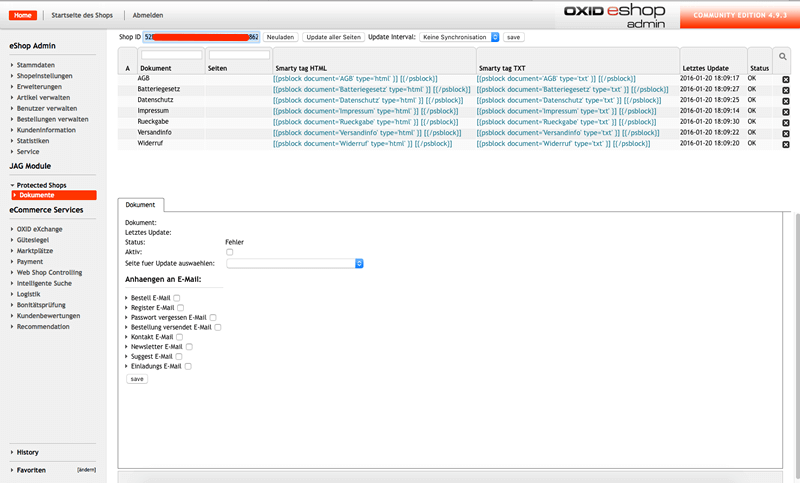The height and width of the screenshot is (483, 800).
Task: Delete the Impressum document row
Action: point(786,112)
